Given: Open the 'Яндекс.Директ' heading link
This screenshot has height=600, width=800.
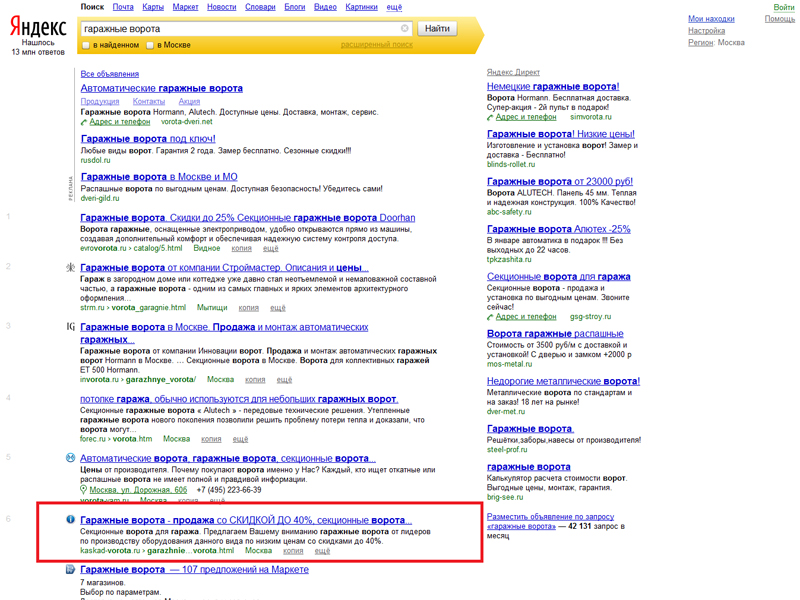Looking at the screenshot, I should (x=513, y=72).
